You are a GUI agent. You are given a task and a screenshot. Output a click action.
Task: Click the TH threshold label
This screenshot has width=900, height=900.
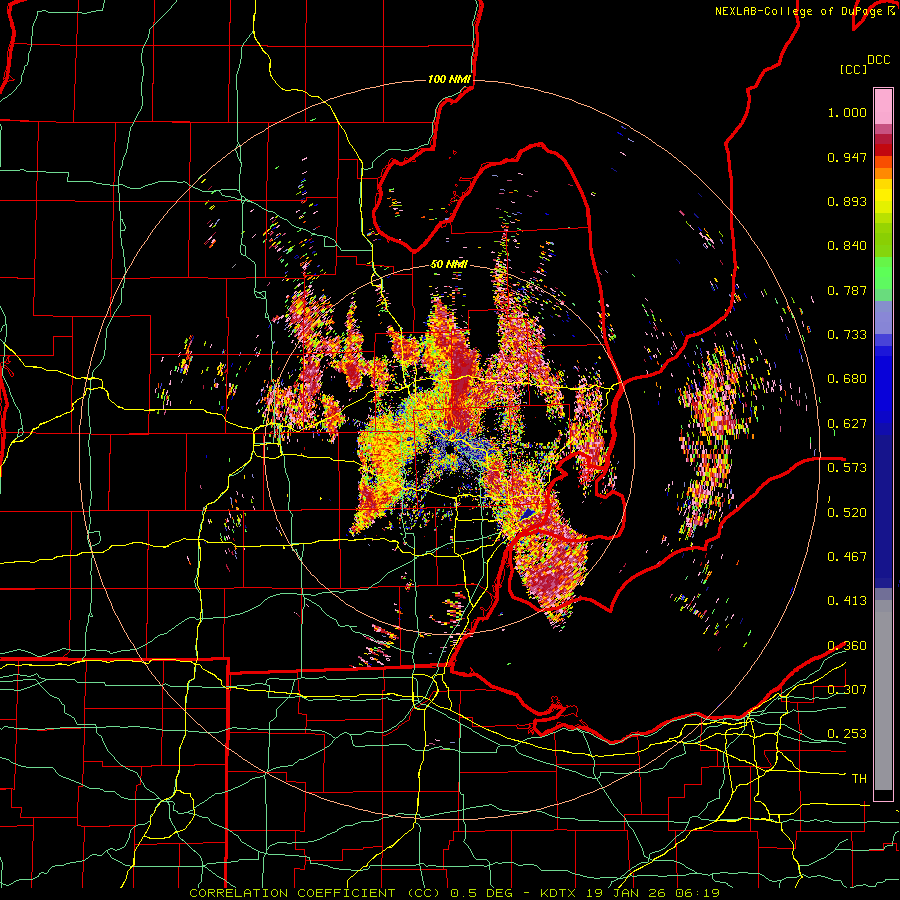pos(859,778)
